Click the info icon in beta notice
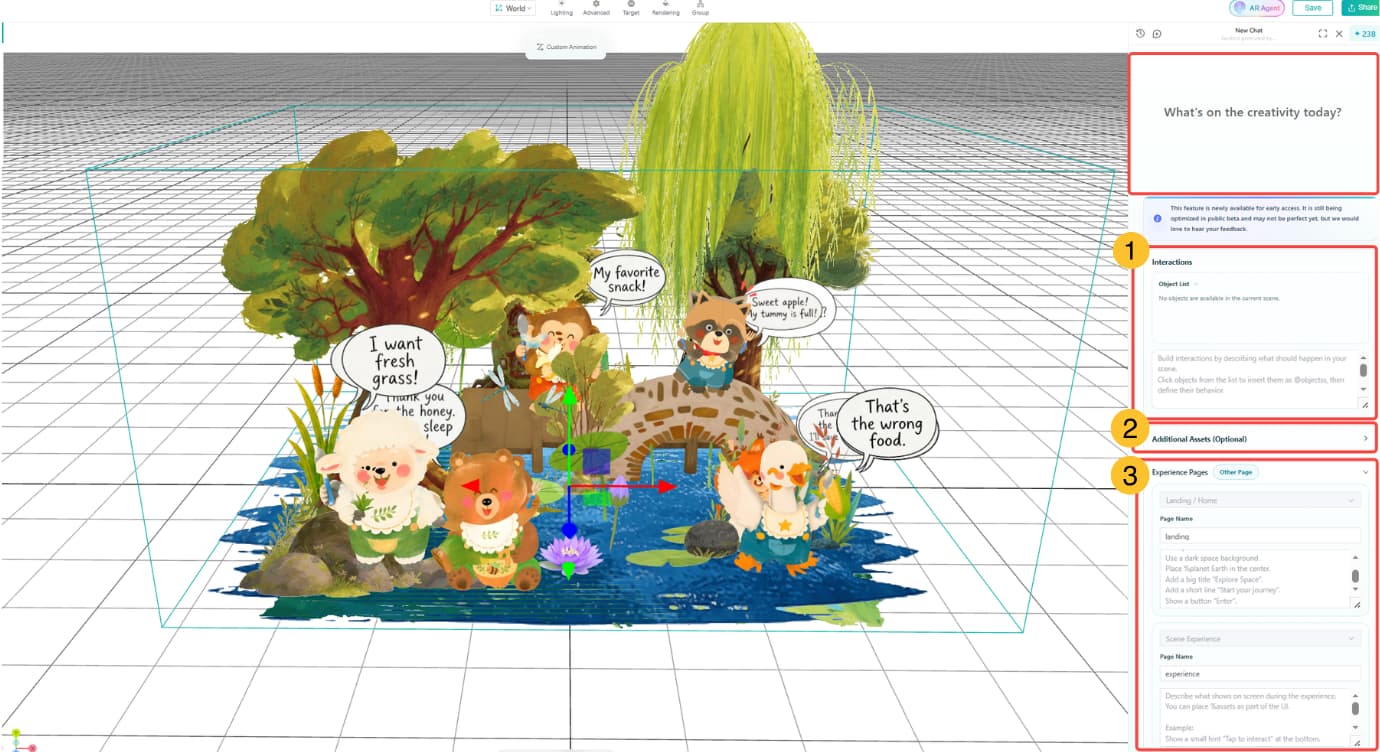This screenshot has width=1380, height=752. [1157, 217]
